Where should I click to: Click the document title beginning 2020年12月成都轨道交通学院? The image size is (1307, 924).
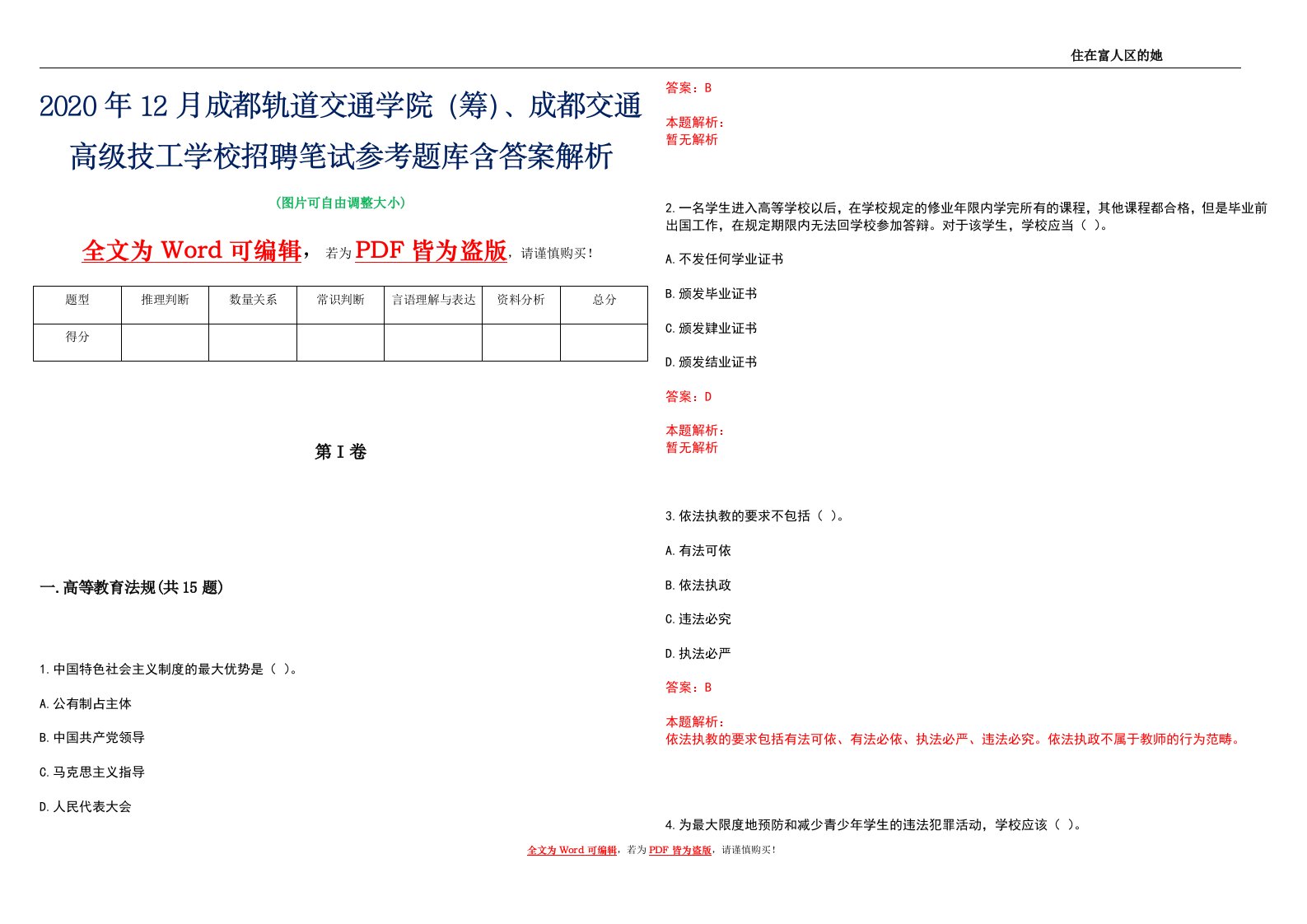coord(340,105)
